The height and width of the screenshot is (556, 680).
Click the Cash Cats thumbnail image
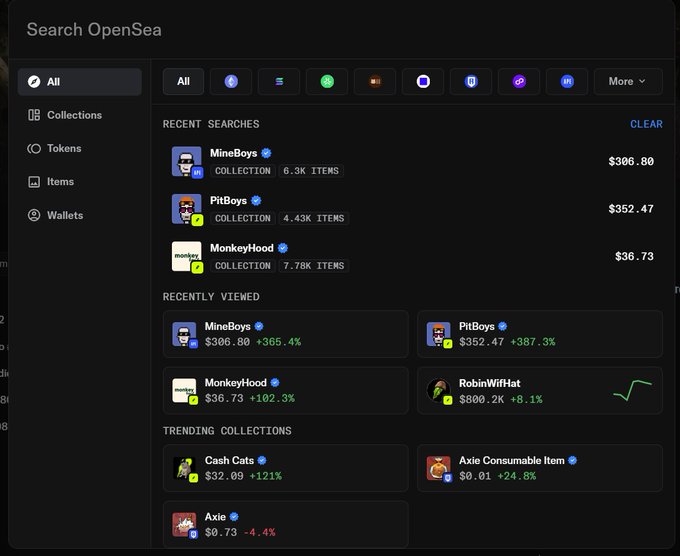(x=184, y=468)
